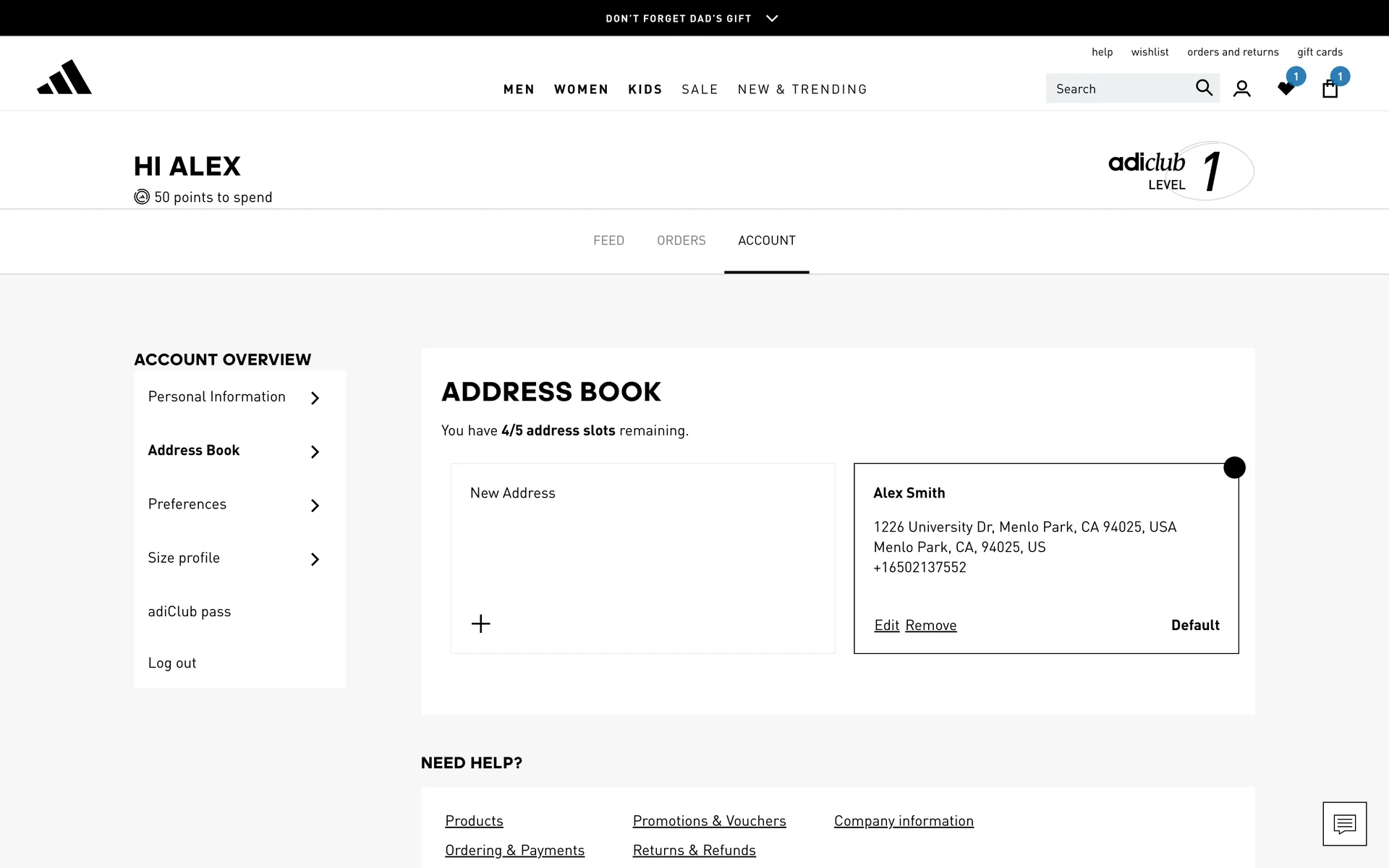1389x868 pixels.
Task: Open Preferences arrow in sidebar
Action: click(x=315, y=506)
